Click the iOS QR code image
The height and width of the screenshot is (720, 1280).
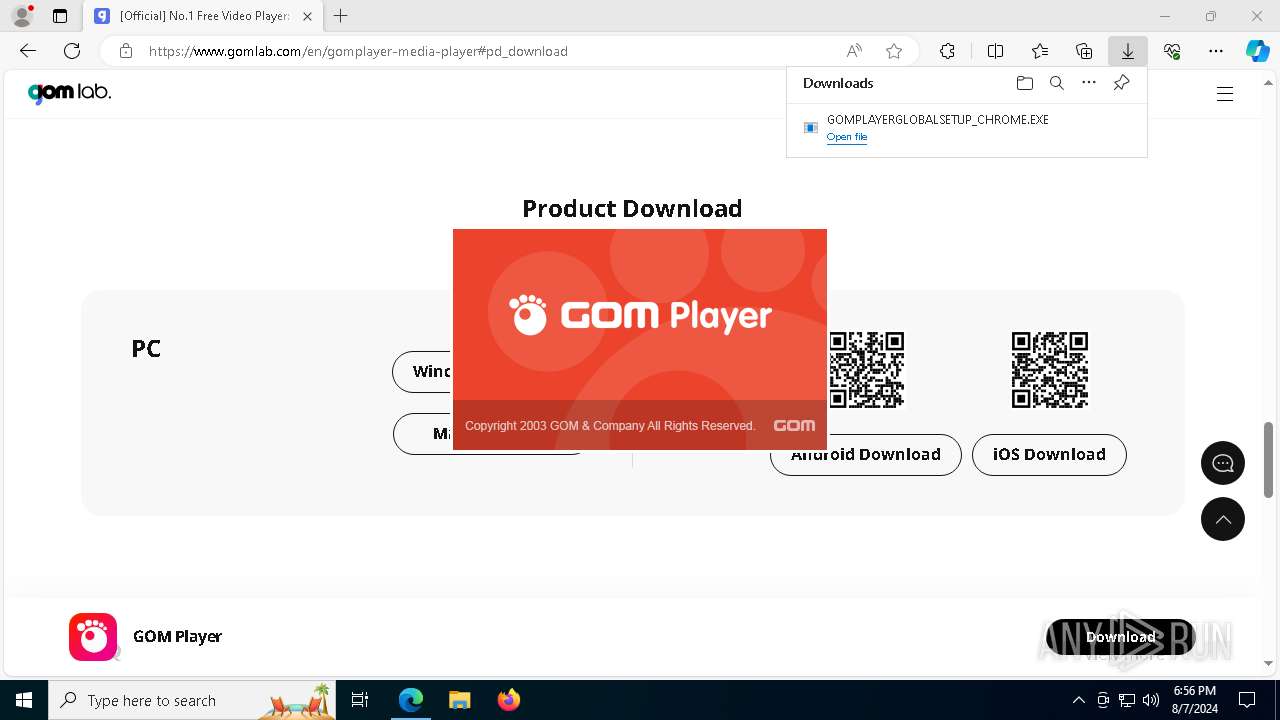click(x=1049, y=370)
